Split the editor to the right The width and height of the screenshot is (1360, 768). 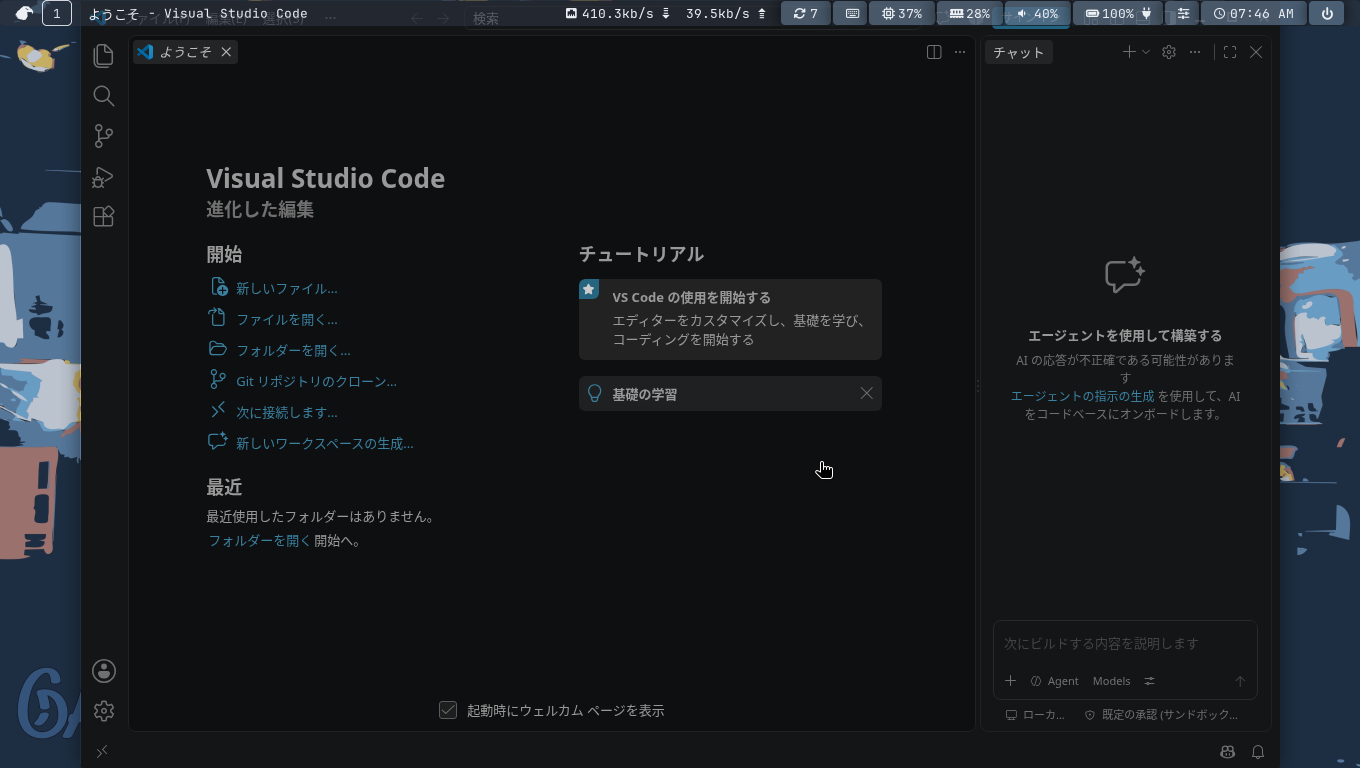click(934, 52)
